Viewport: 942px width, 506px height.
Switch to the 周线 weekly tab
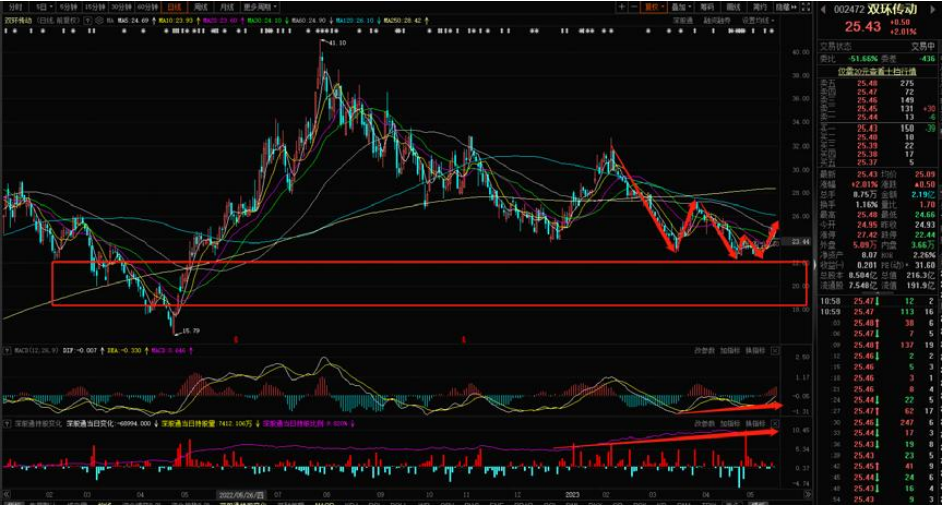(x=203, y=6)
